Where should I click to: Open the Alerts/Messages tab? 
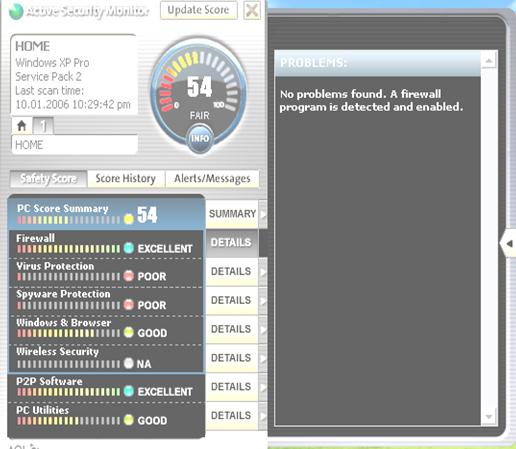[x=212, y=179]
